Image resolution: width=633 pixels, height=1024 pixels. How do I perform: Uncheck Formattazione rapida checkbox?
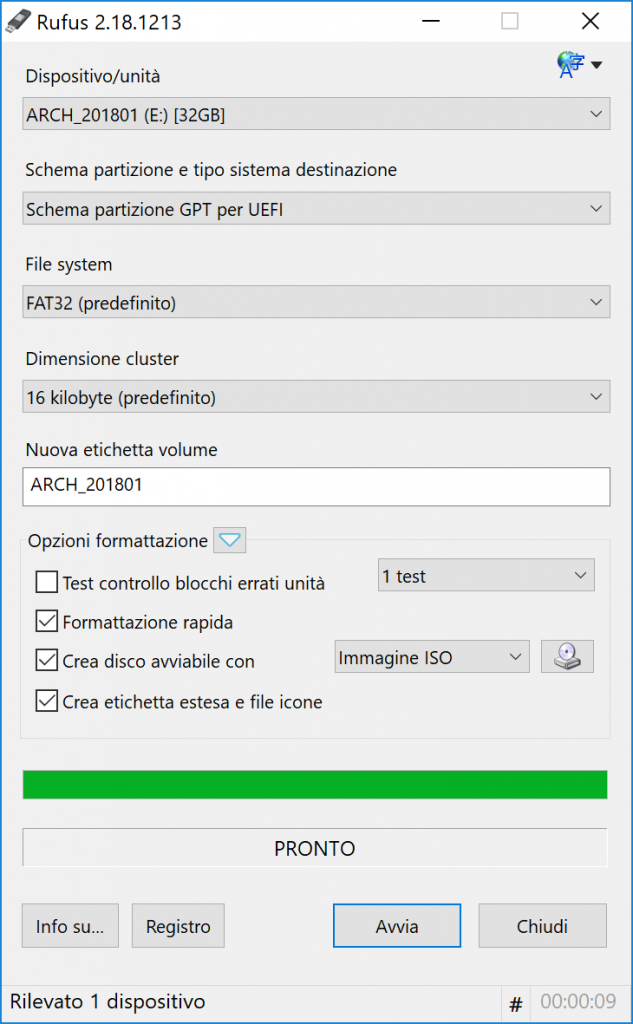pyautogui.click(x=47, y=622)
